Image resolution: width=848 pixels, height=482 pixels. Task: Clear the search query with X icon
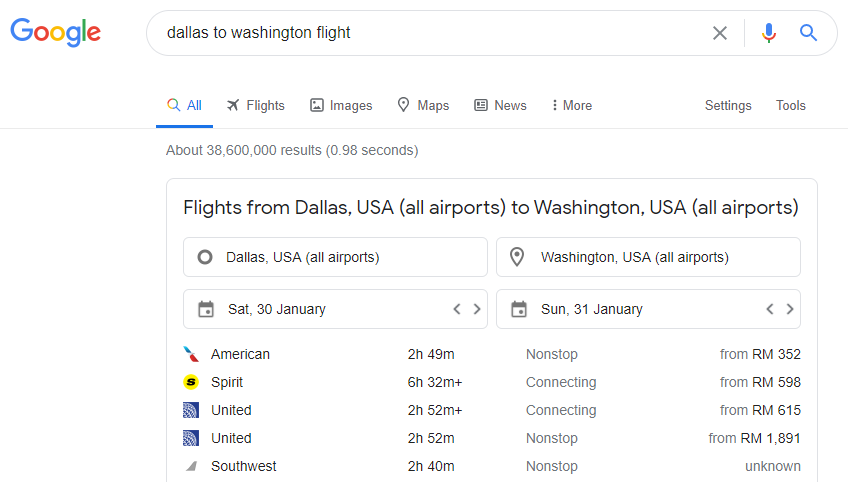(x=720, y=33)
